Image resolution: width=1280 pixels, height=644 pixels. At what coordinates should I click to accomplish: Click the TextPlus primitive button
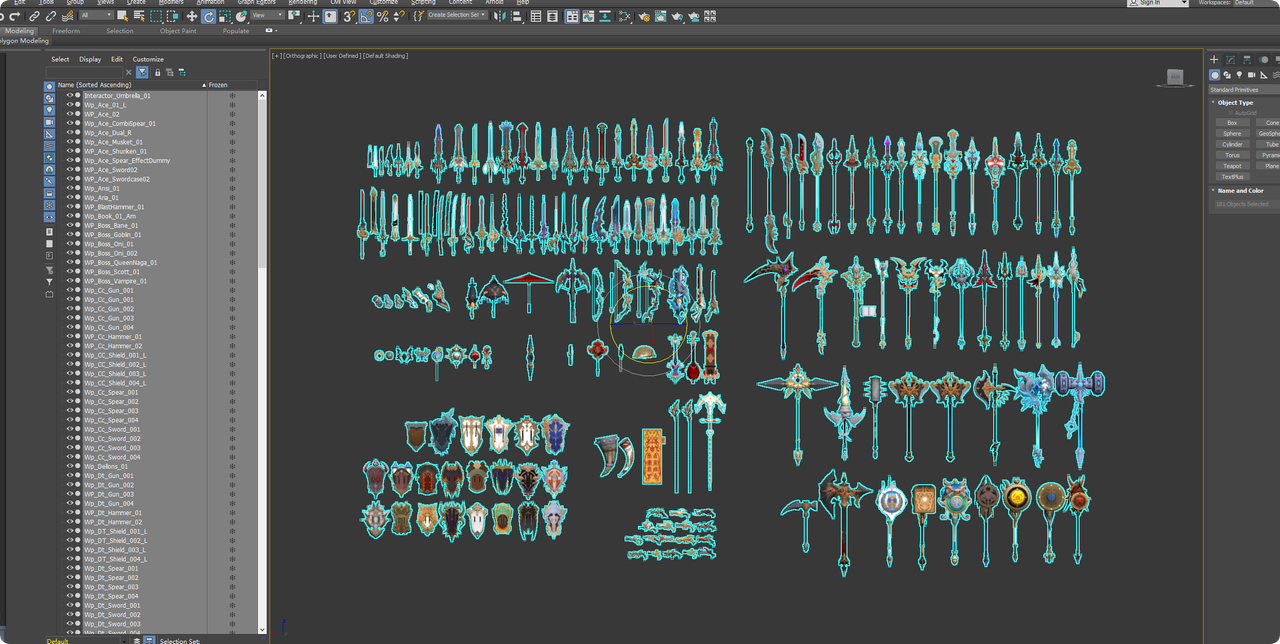tap(1232, 177)
